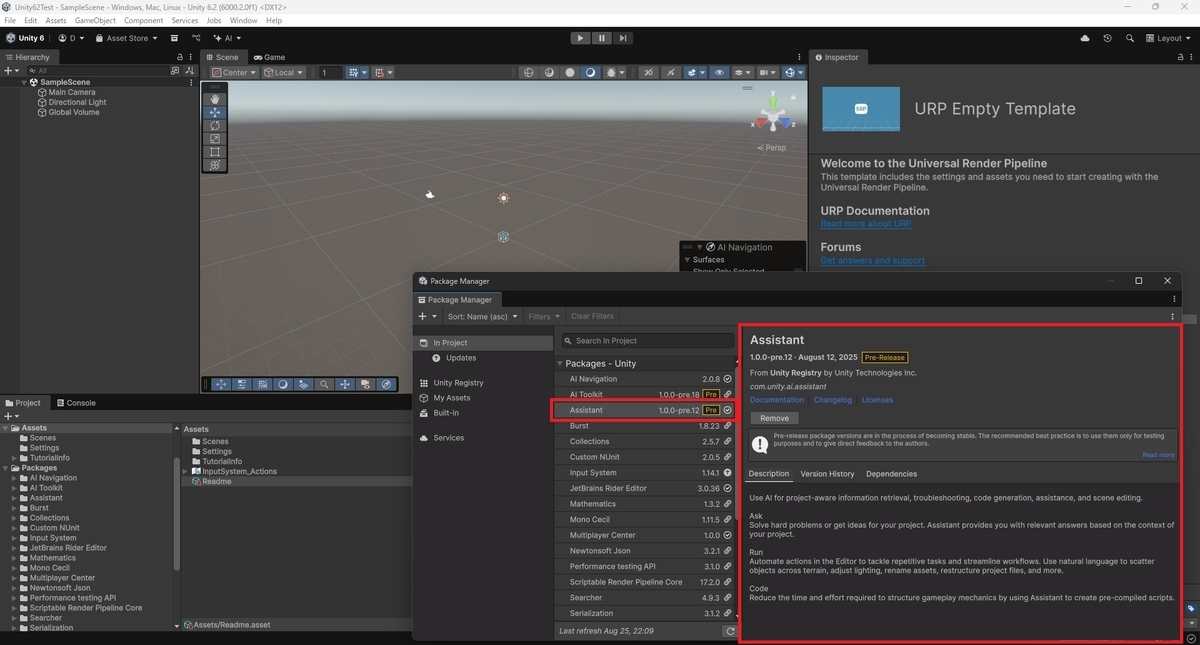Switch to the Console tab

point(75,403)
